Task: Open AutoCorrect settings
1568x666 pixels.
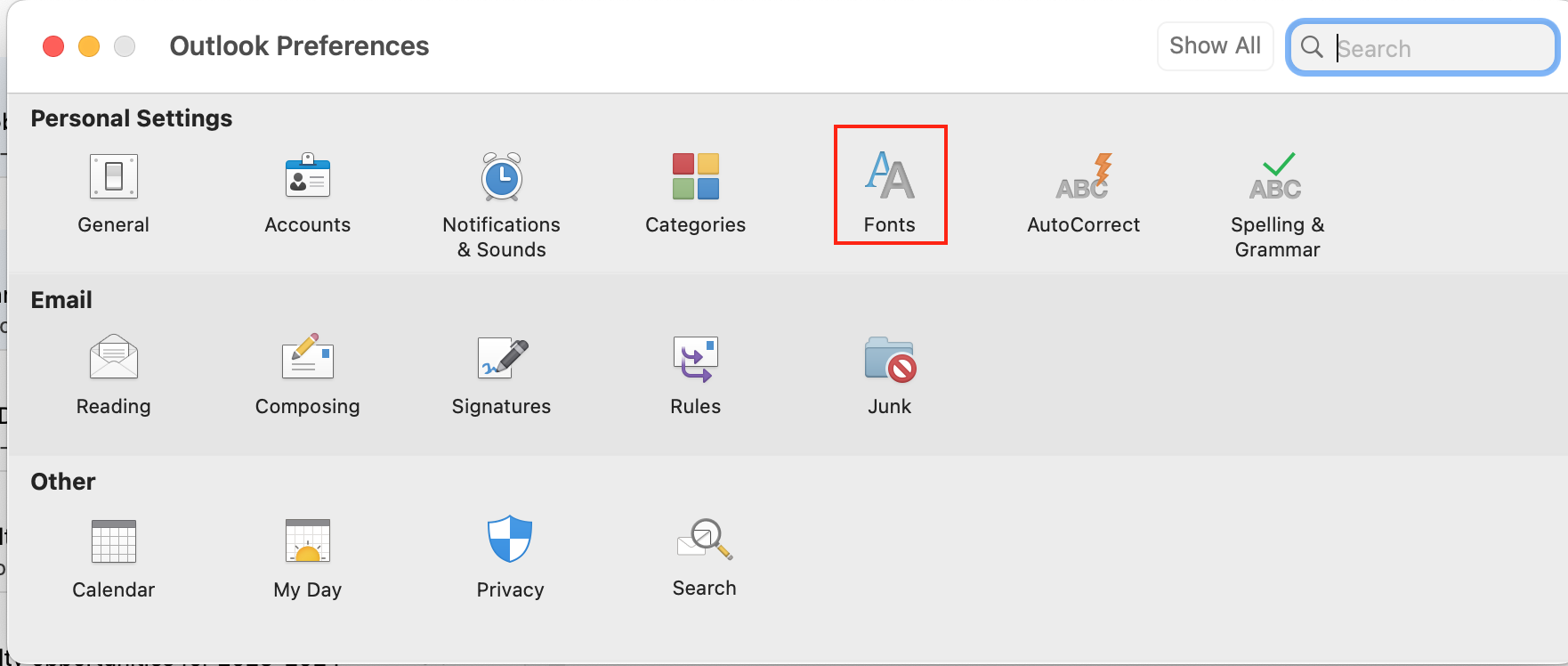Action: (1084, 193)
